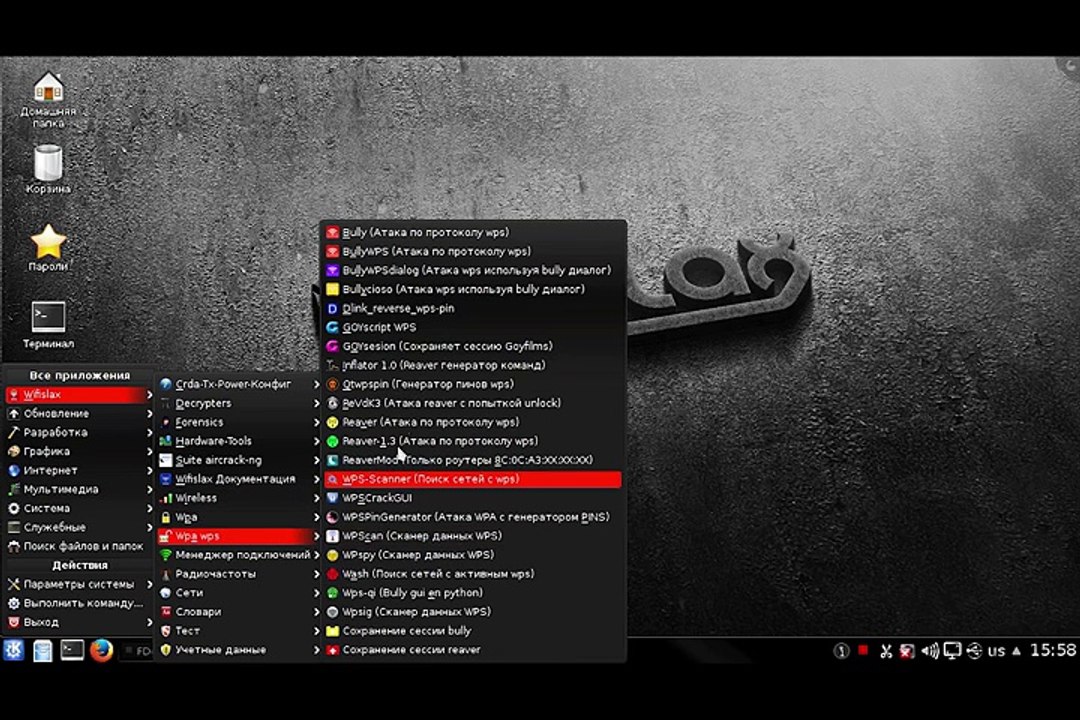Open the Forensics submenu
Screen dimensions: 1080x720
pos(239,422)
